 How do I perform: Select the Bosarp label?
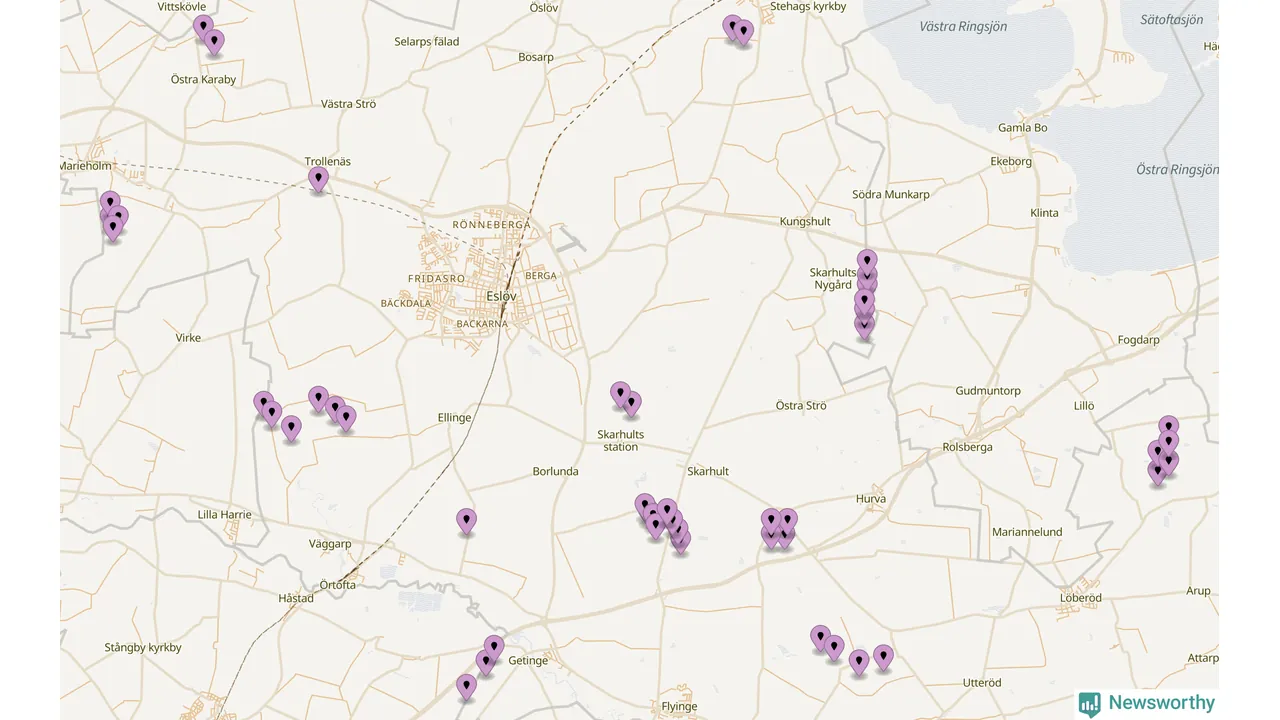pos(536,57)
